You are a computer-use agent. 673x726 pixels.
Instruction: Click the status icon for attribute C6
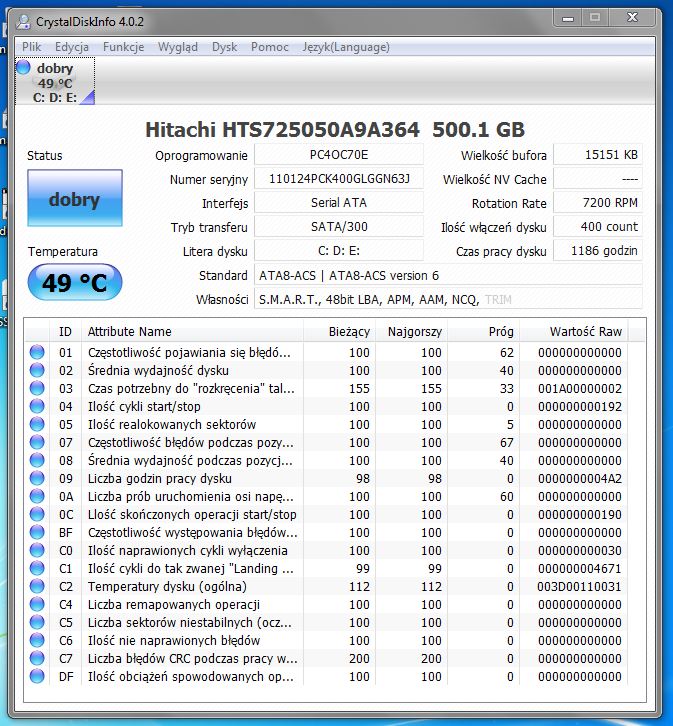tap(37, 640)
